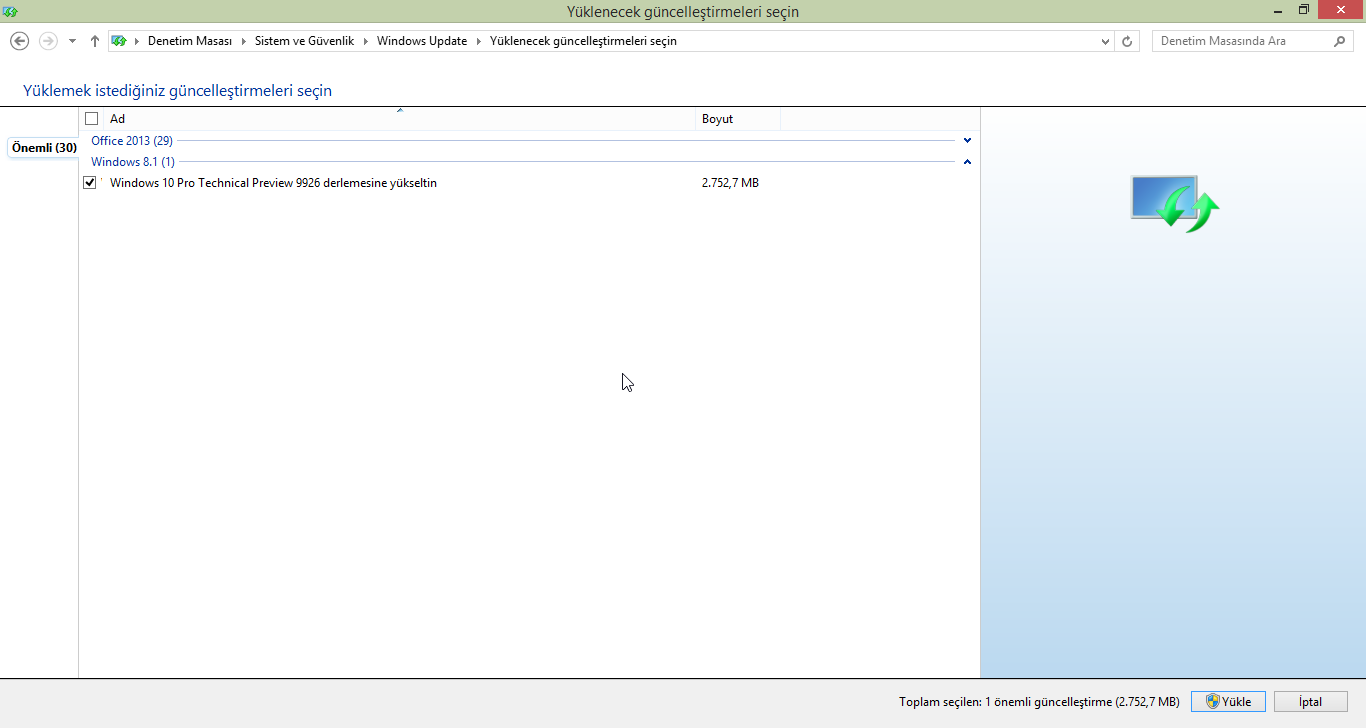Click the Control Panel icon in address bar
Screen dimensions: 1366x728
119,41
